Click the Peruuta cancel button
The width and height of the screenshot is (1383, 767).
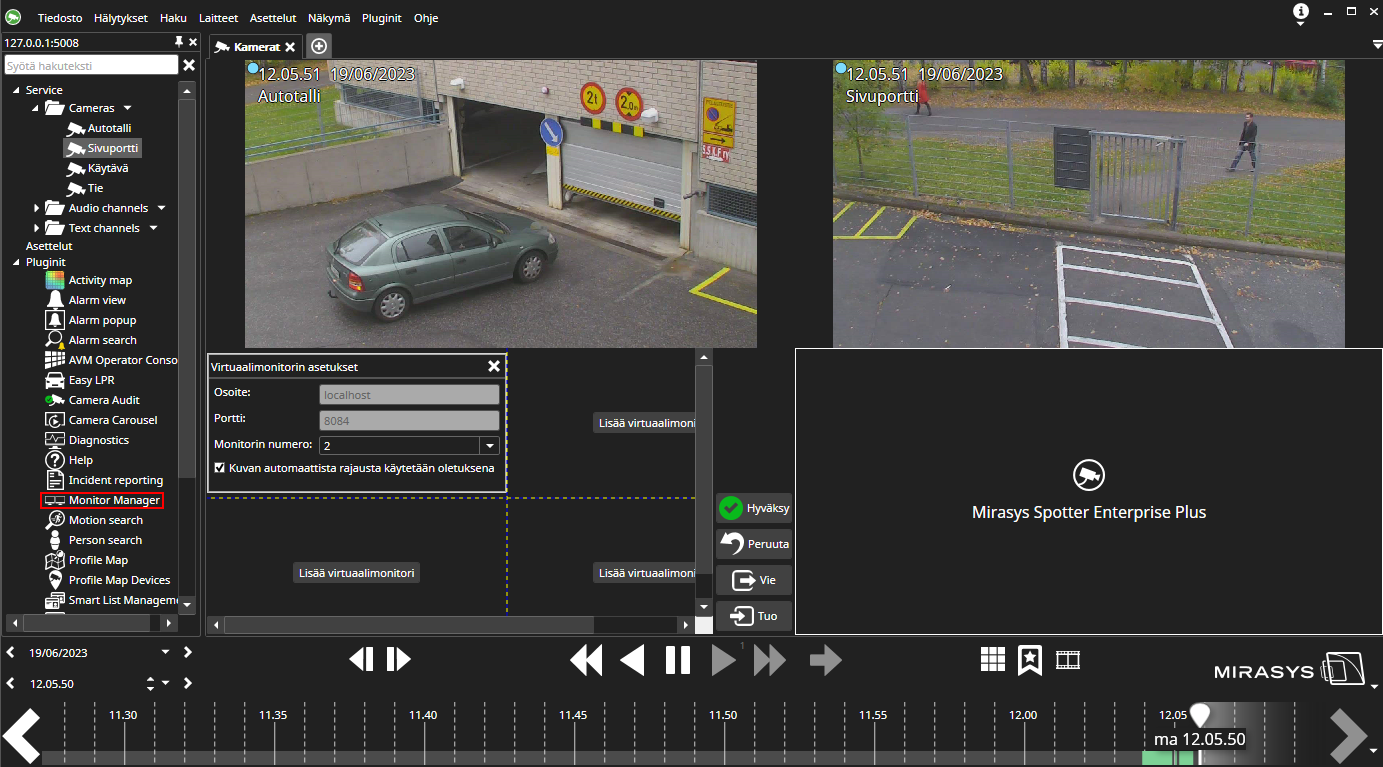point(755,544)
